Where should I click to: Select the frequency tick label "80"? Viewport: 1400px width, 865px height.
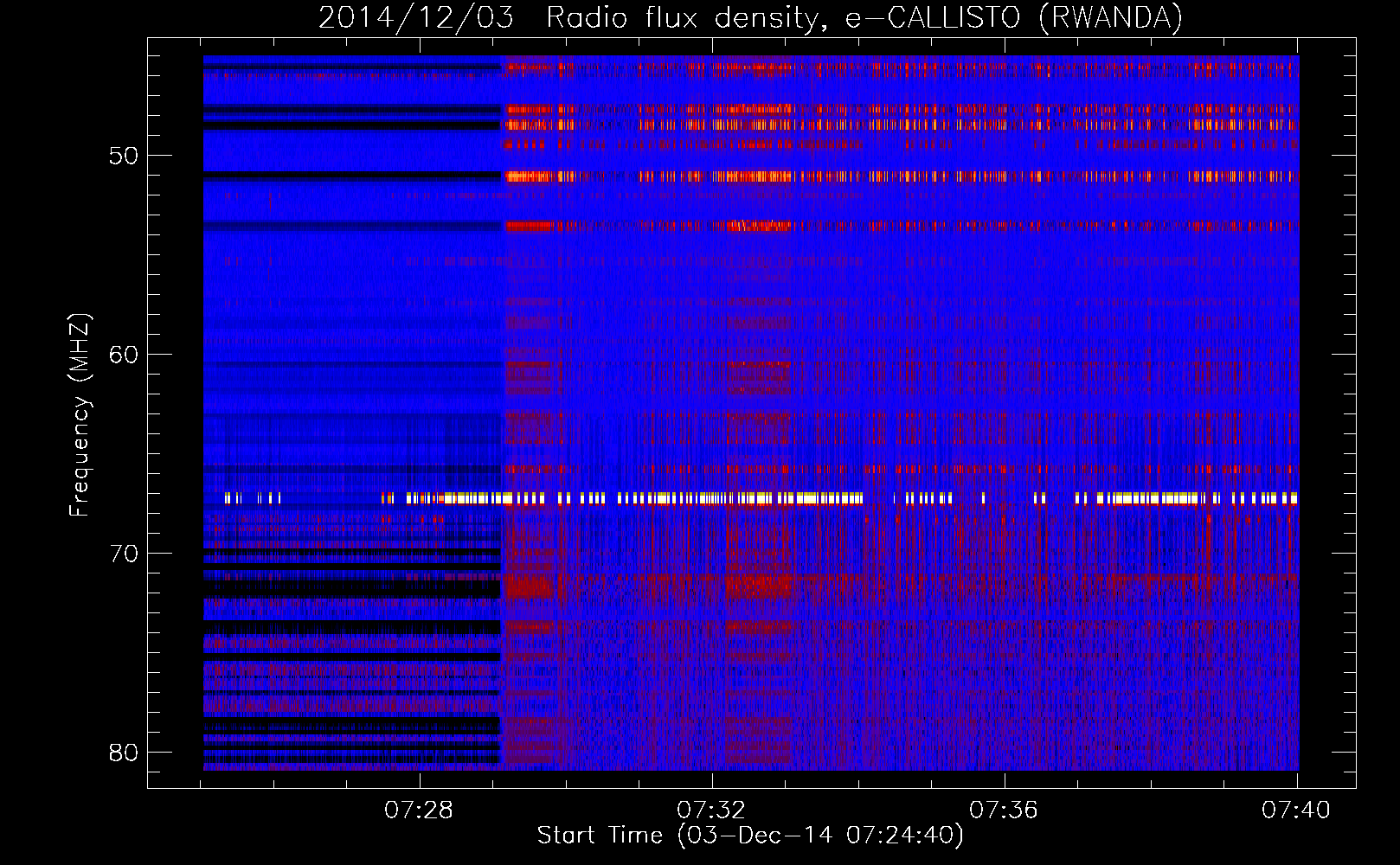tap(124, 753)
